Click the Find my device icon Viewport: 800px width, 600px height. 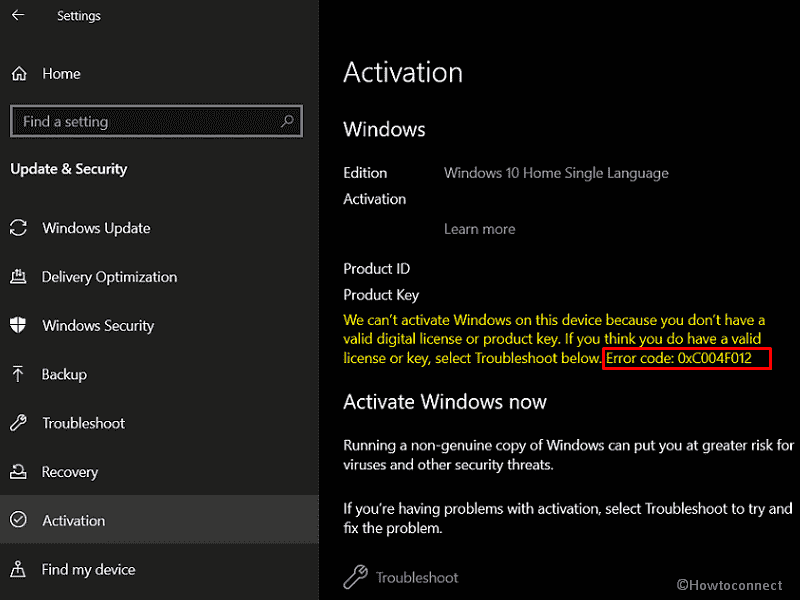point(19,570)
